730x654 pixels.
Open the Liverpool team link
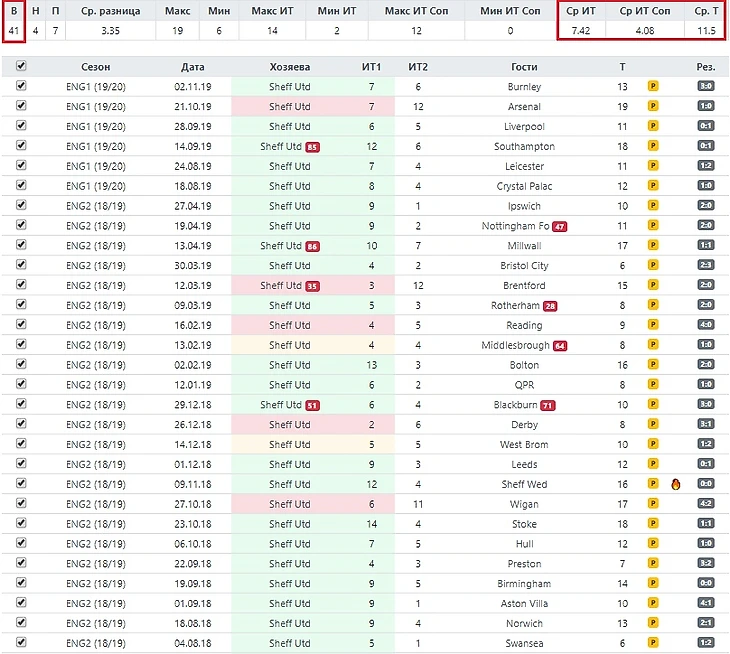[524, 127]
